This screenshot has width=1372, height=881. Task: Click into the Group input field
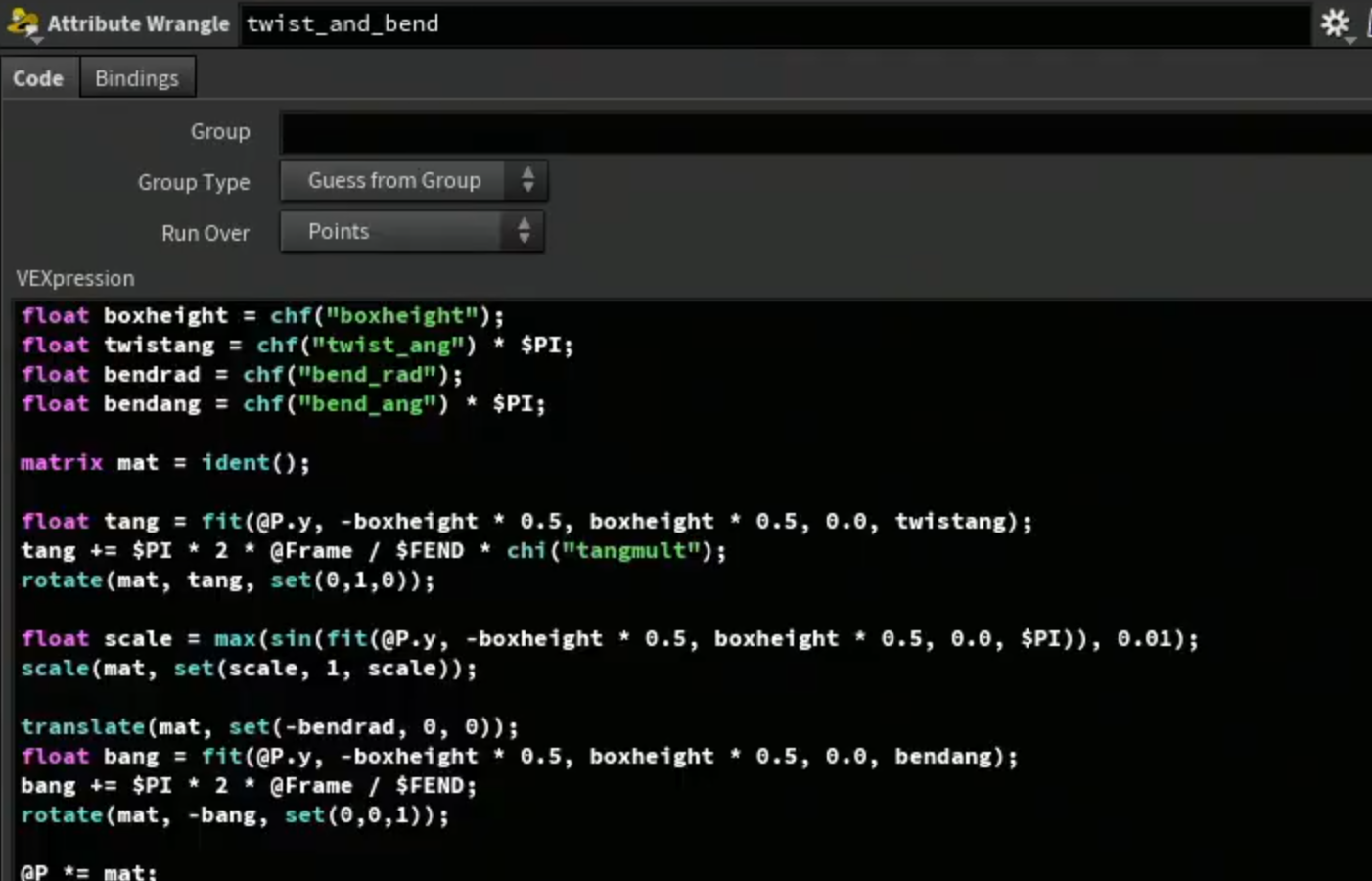tap(826, 132)
